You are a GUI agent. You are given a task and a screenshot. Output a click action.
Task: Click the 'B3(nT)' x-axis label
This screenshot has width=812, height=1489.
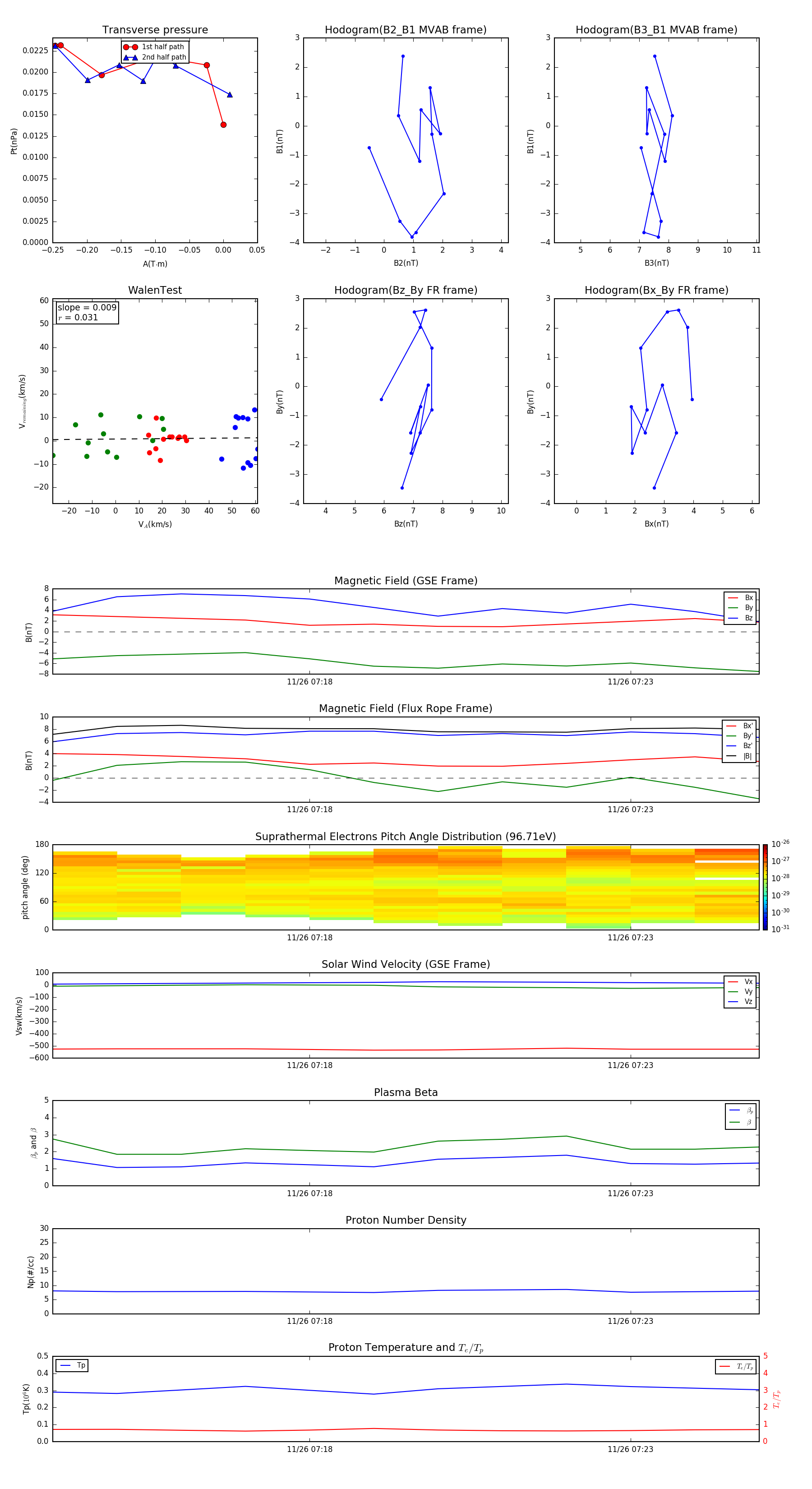pyautogui.click(x=656, y=263)
